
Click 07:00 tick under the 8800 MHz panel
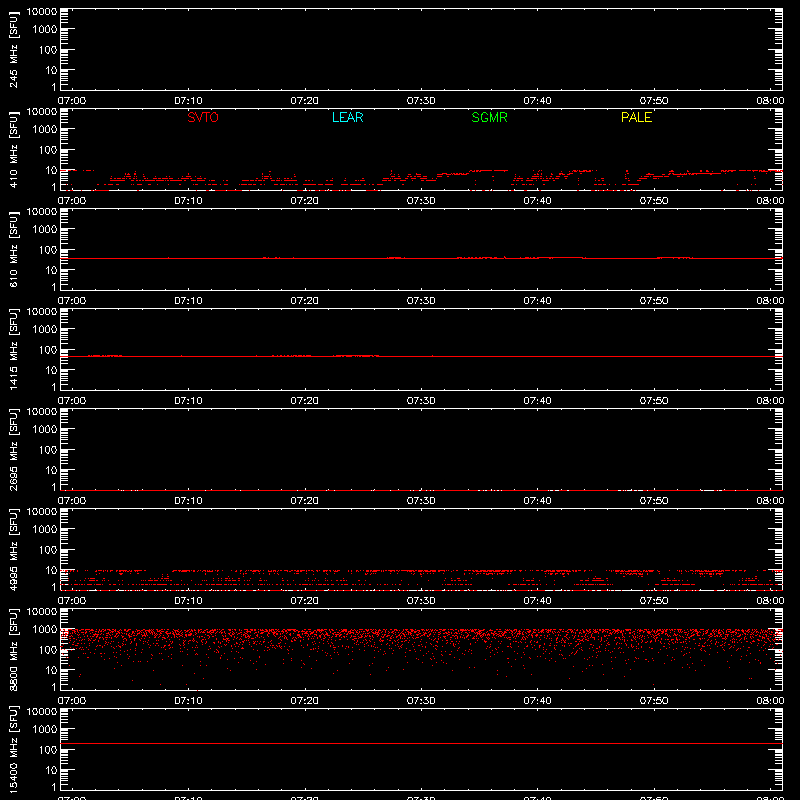pos(72,701)
